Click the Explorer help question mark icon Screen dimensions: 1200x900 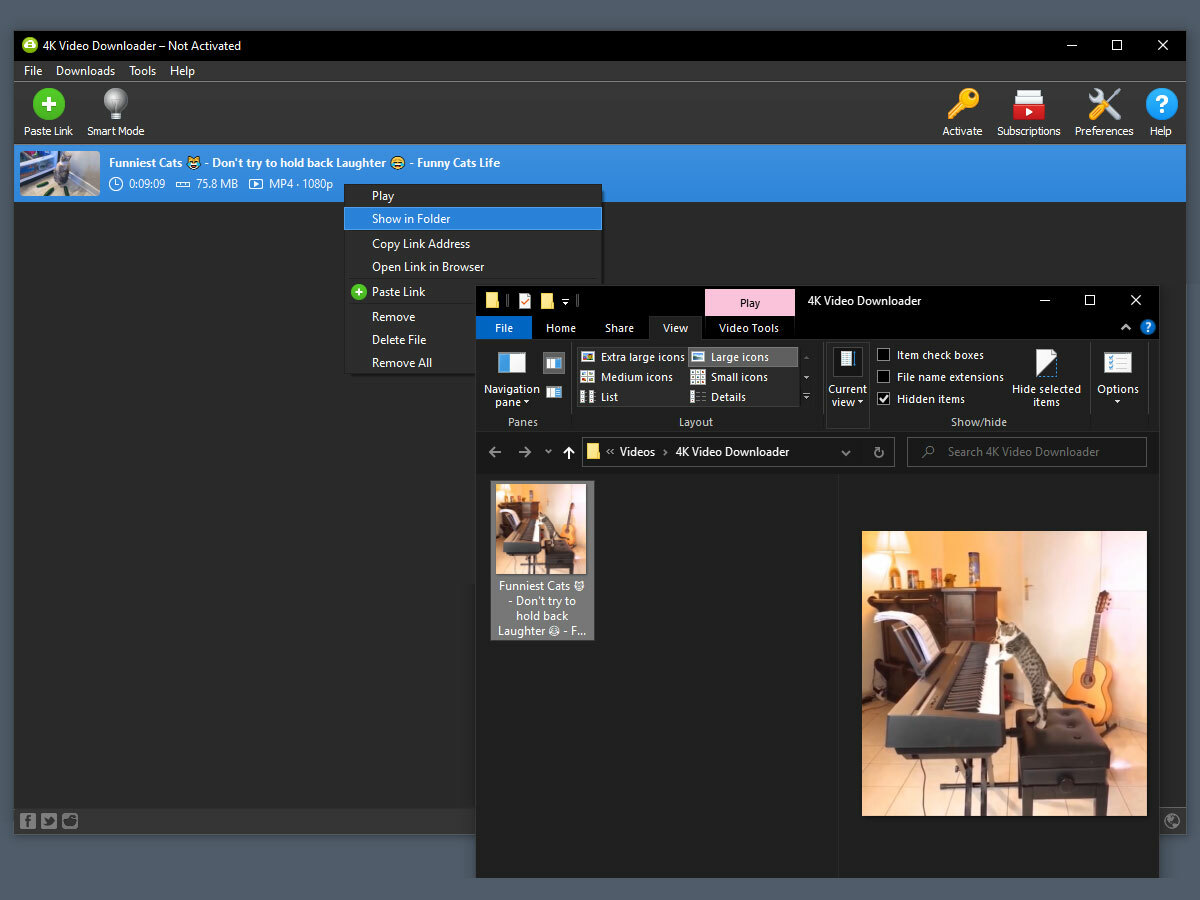click(x=1148, y=327)
